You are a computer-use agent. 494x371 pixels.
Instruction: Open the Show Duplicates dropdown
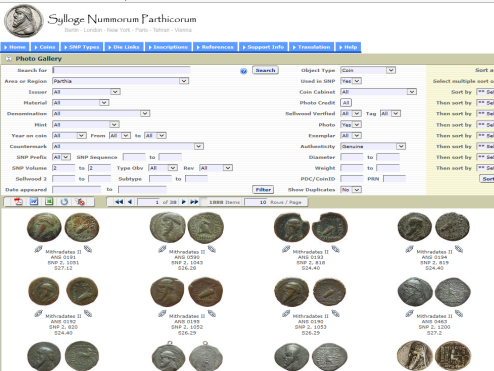(x=357, y=190)
